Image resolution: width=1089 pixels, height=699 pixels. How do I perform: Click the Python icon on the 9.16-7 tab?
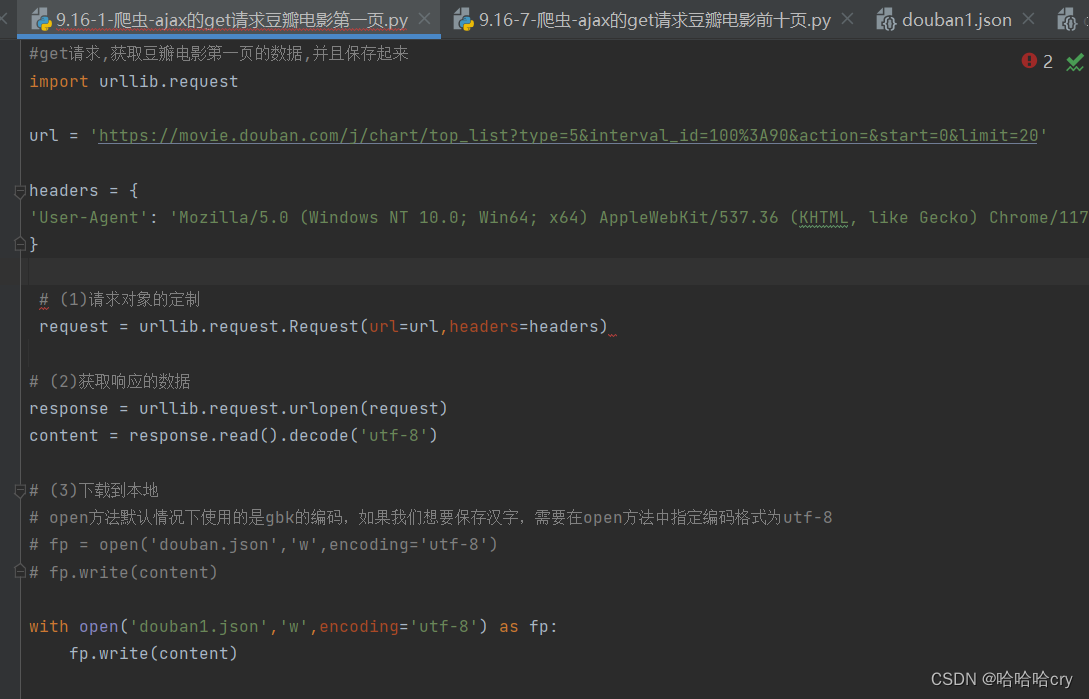[462, 18]
